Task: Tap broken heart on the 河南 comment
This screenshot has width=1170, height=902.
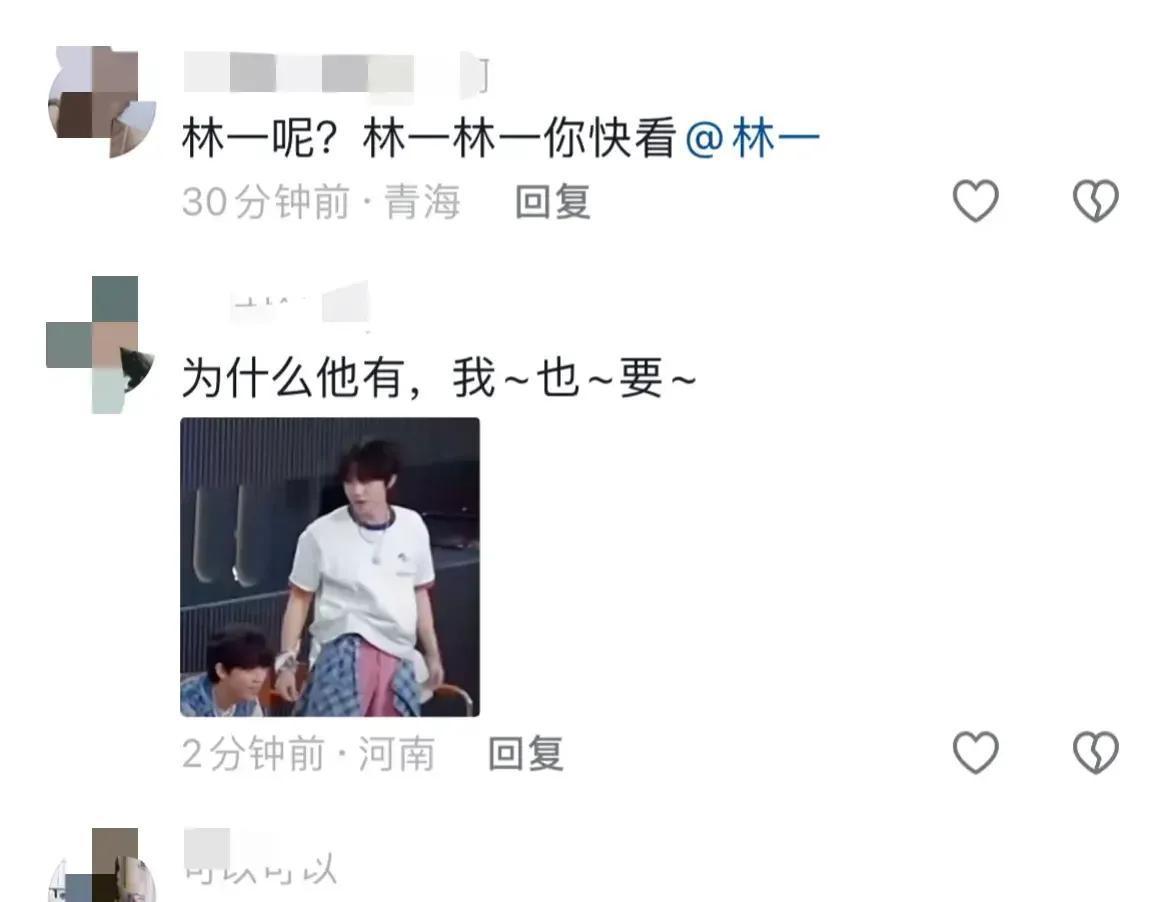Action: tap(1095, 752)
